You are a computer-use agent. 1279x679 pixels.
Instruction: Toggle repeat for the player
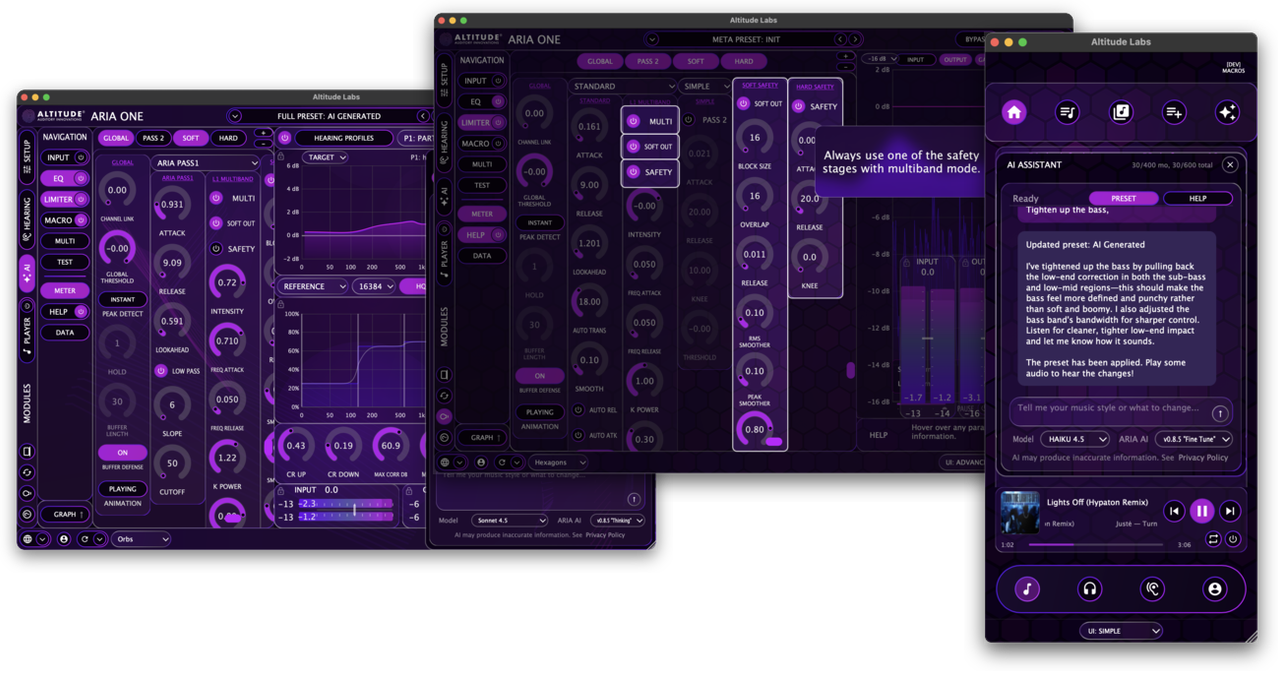pos(1213,540)
